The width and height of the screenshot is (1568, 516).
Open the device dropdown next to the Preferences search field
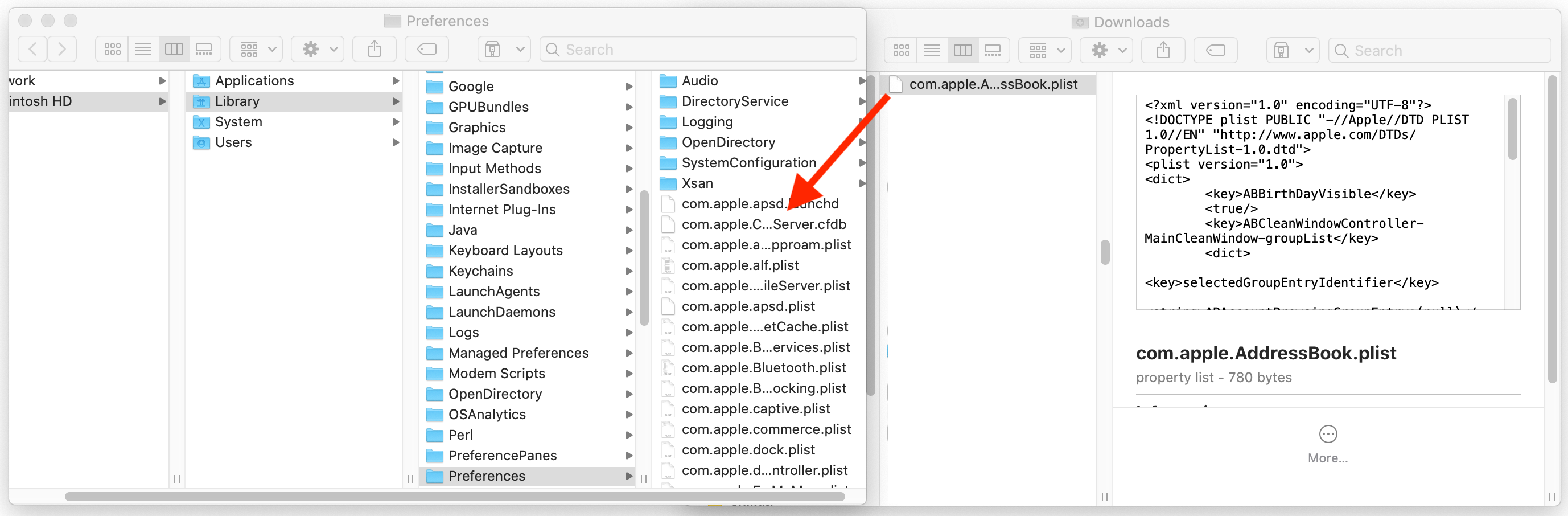504,49
